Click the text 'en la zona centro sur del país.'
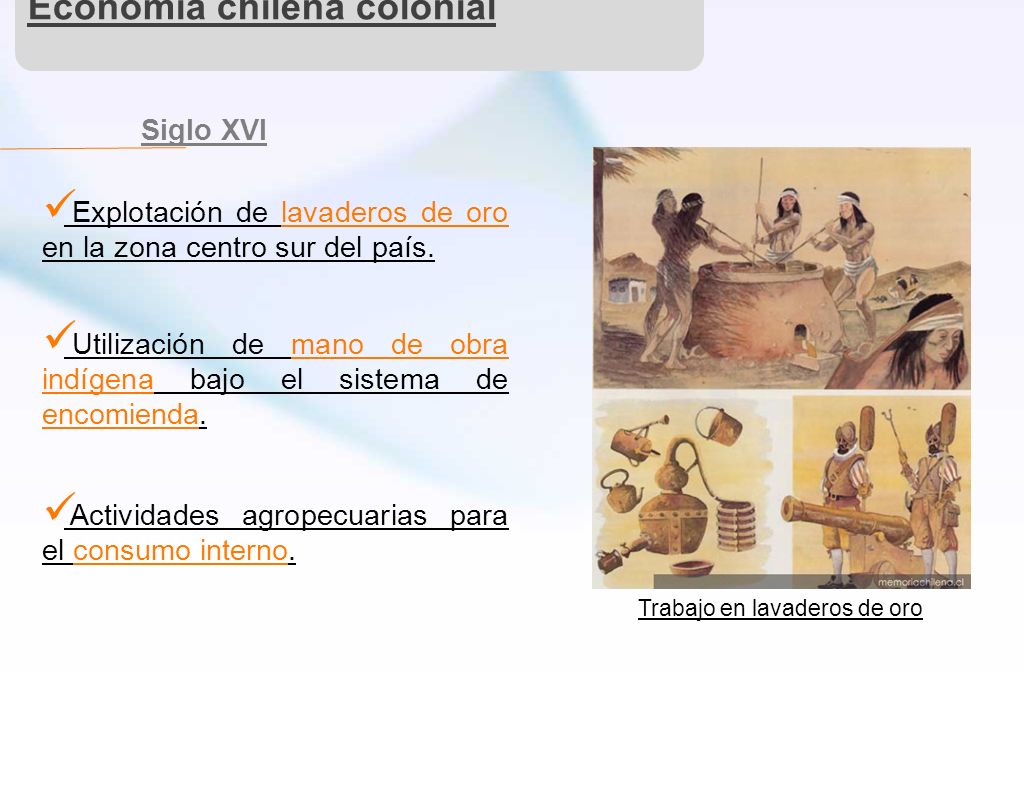Screen dimensions: 1024x786 238,248
